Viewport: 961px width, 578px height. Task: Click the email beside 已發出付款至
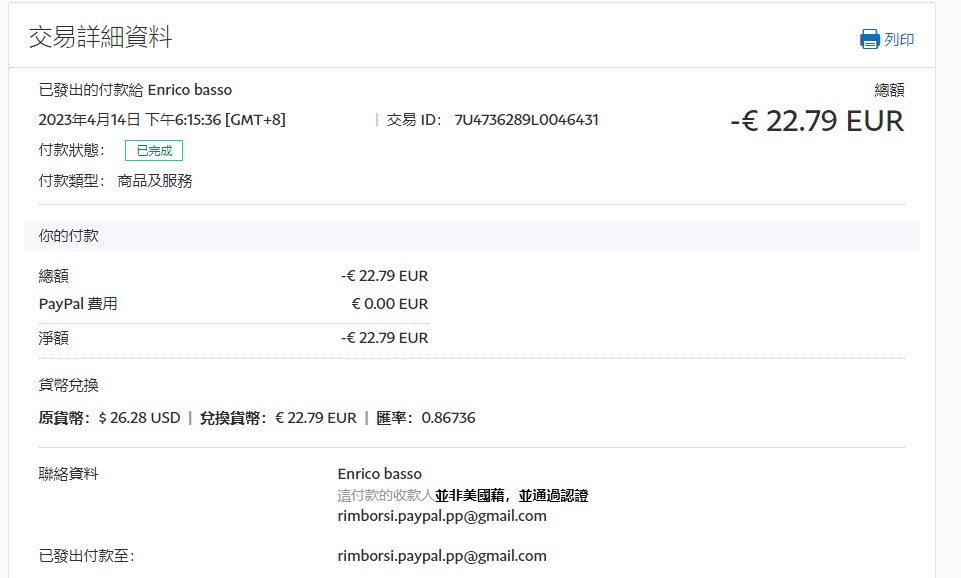pyautogui.click(x=442, y=556)
